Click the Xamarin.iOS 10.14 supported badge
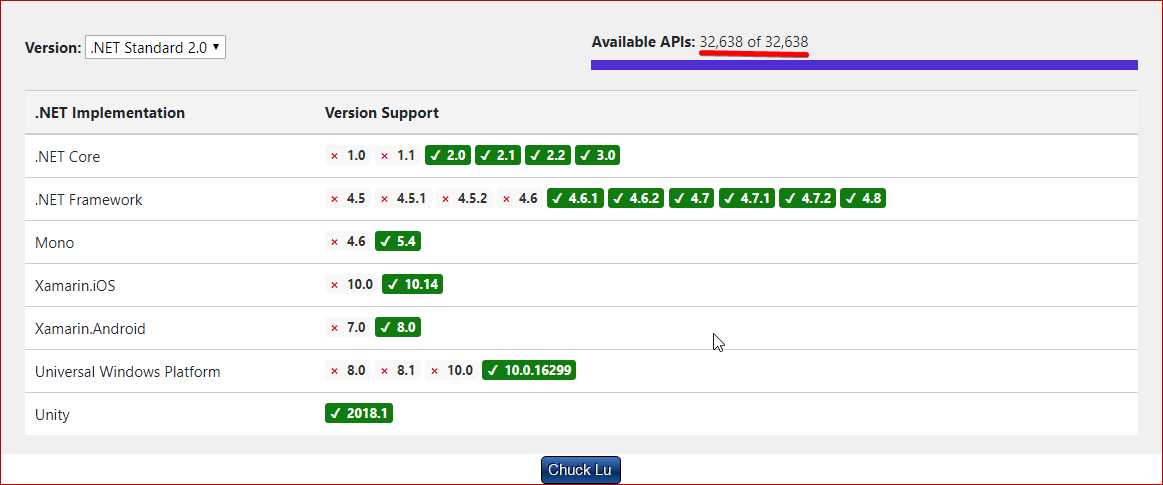The height and width of the screenshot is (485, 1163). [x=412, y=285]
